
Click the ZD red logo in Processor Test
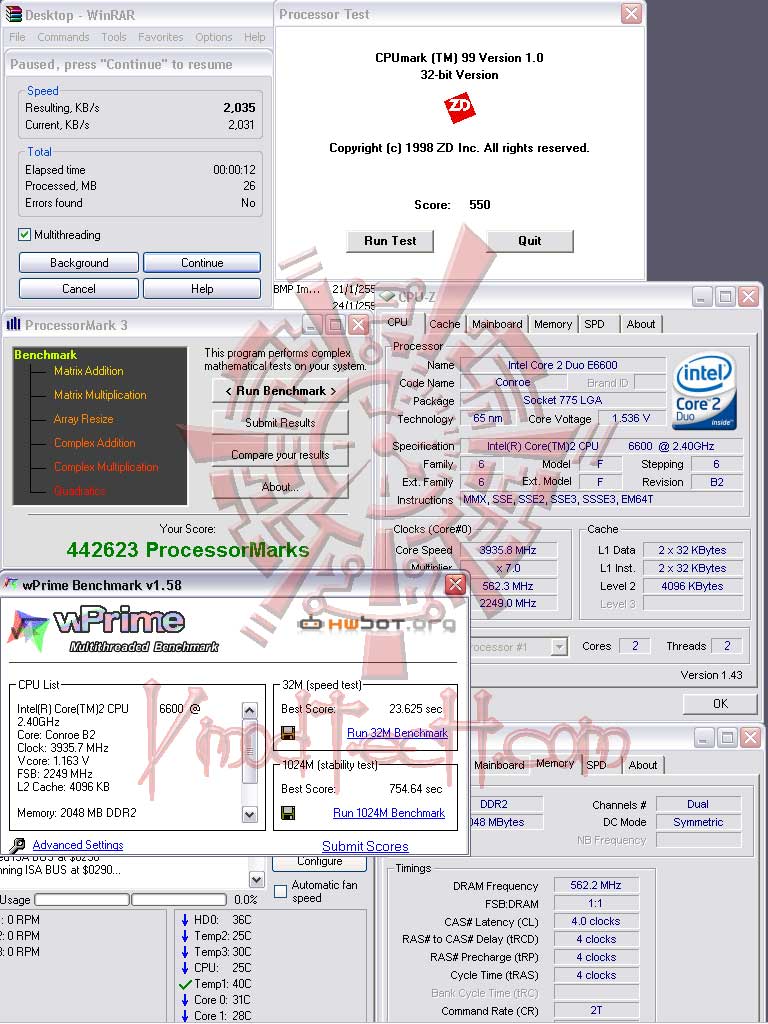click(459, 108)
